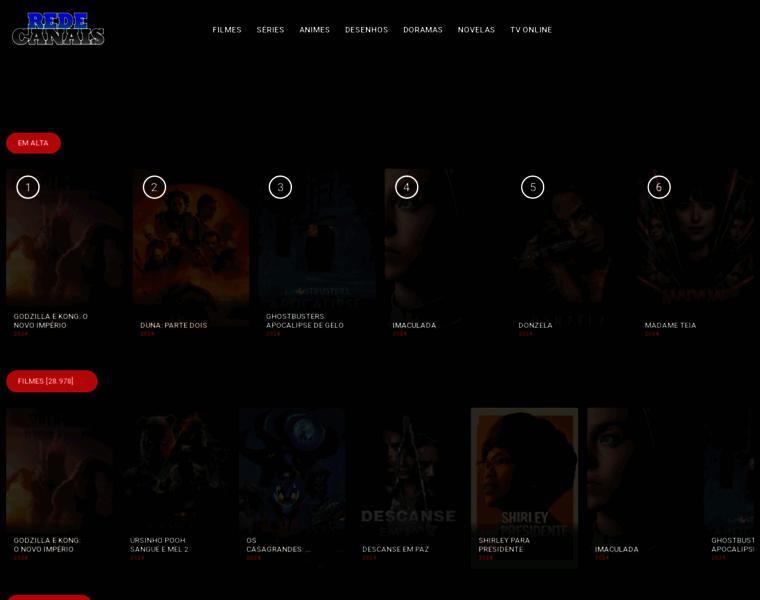Open Duna: Parte Dois trending poster

coord(191,252)
